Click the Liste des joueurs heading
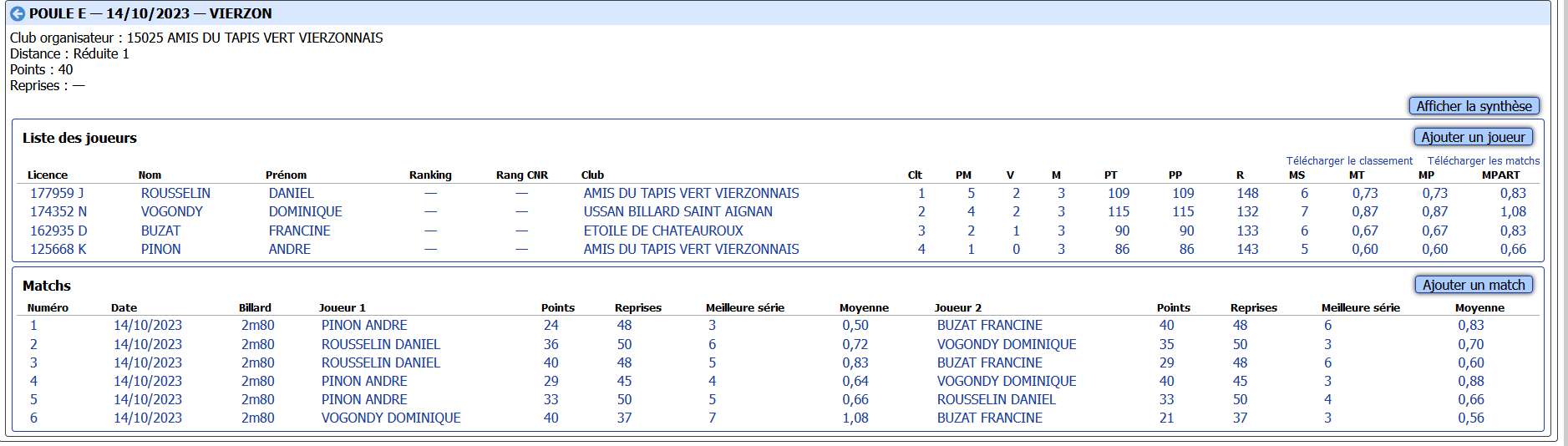This screenshot has height=446, width=1568. tap(79, 138)
